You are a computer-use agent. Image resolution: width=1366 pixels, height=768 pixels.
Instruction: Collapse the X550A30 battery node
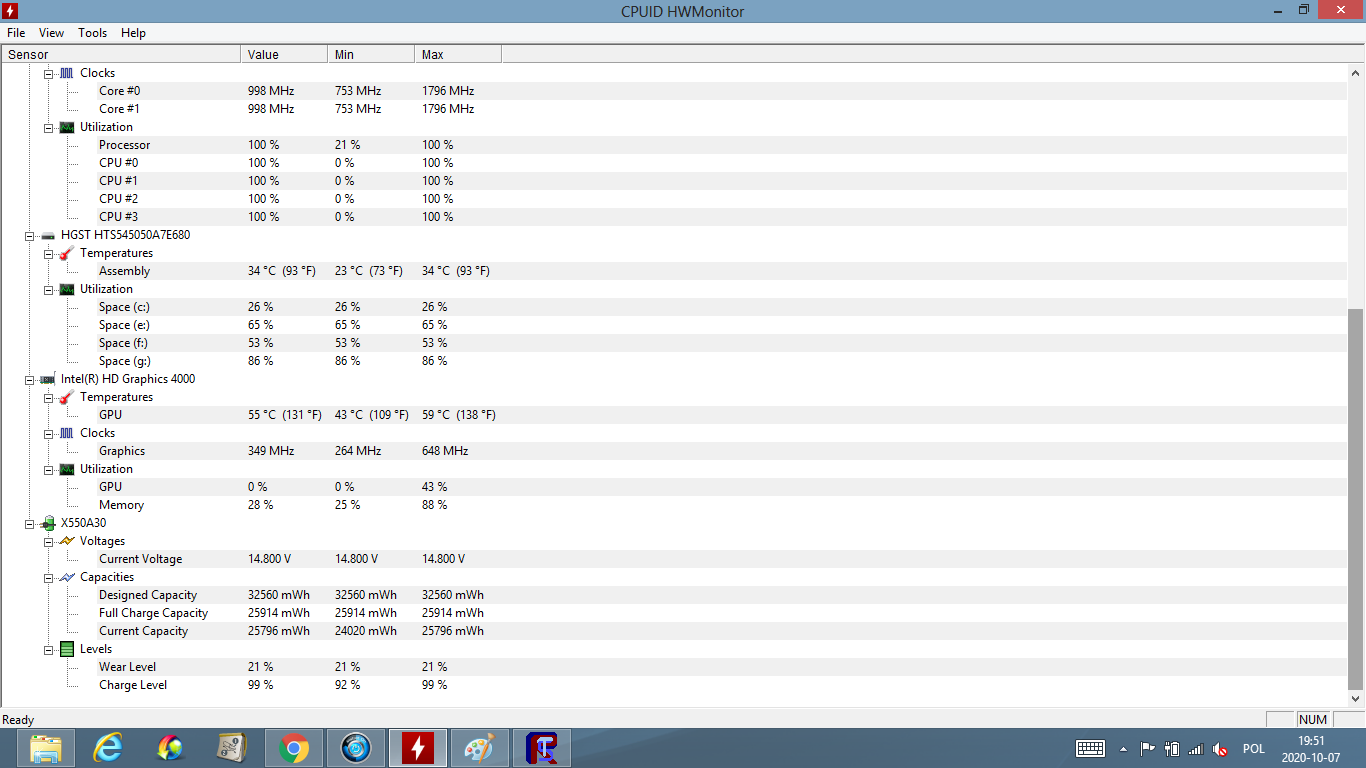[x=30, y=524]
